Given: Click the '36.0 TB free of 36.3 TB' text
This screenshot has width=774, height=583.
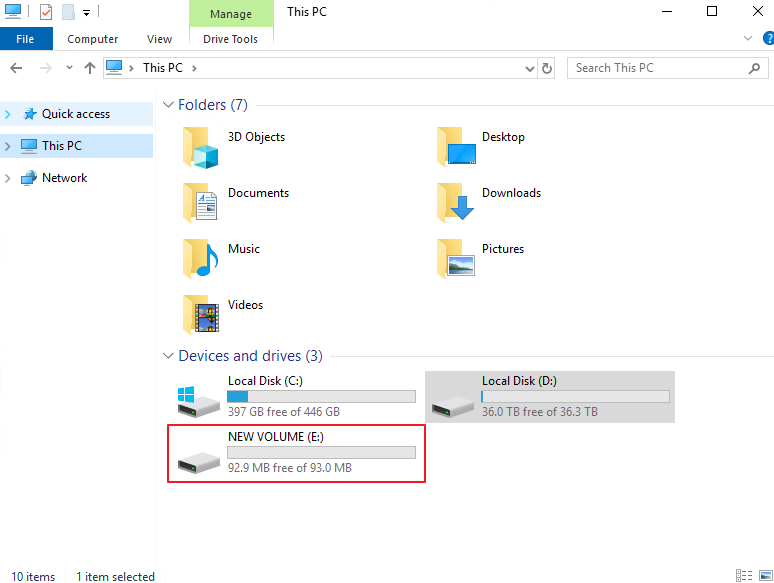Looking at the screenshot, I should click(540, 412).
